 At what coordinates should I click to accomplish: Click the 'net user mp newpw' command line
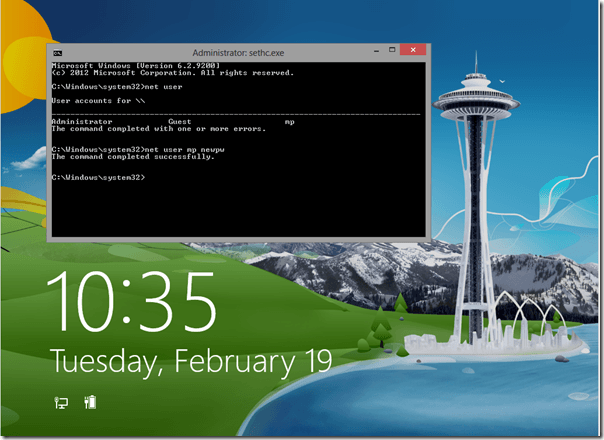(138, 149)
